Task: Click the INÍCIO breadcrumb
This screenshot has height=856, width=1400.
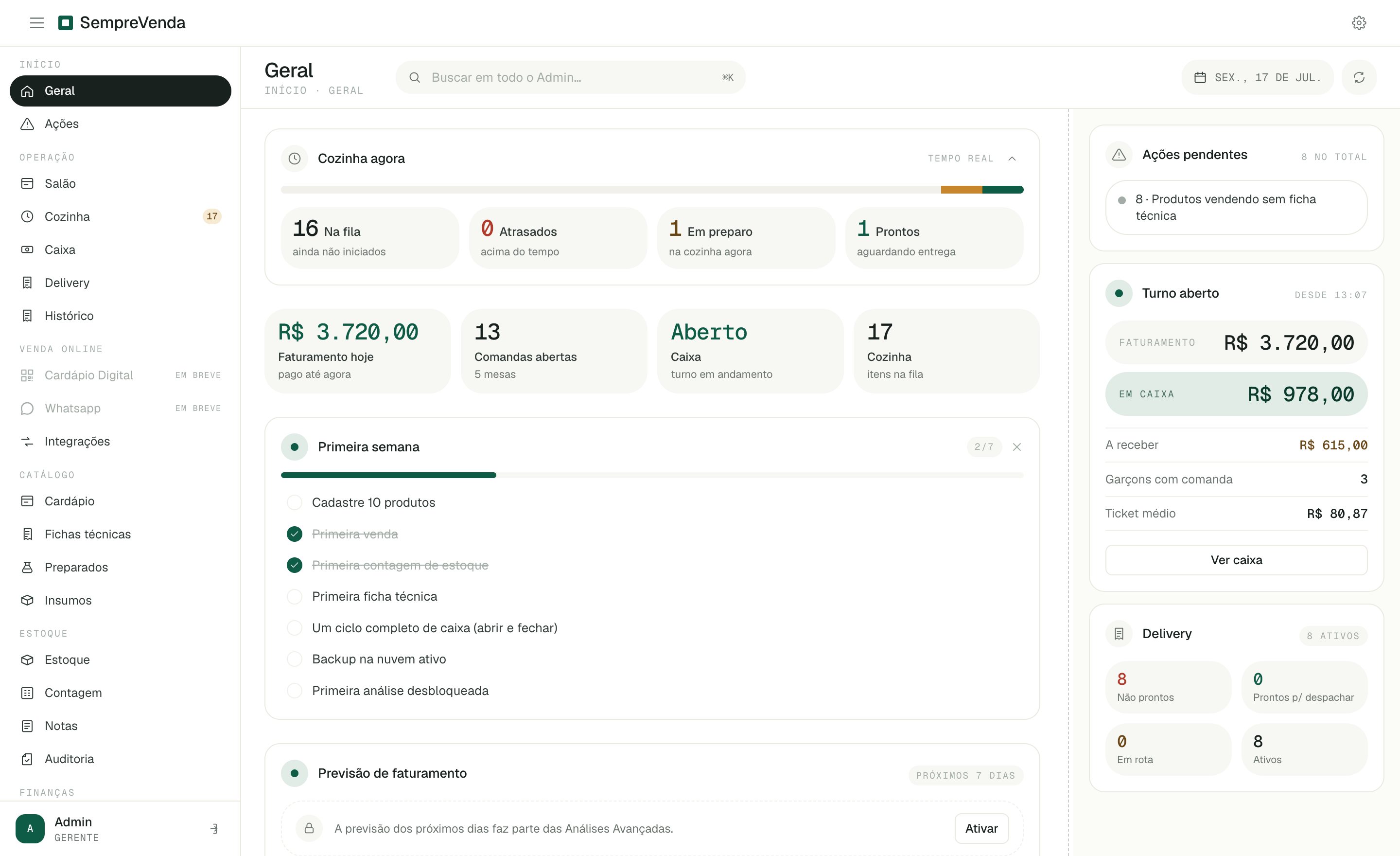Action: [285, 90]
